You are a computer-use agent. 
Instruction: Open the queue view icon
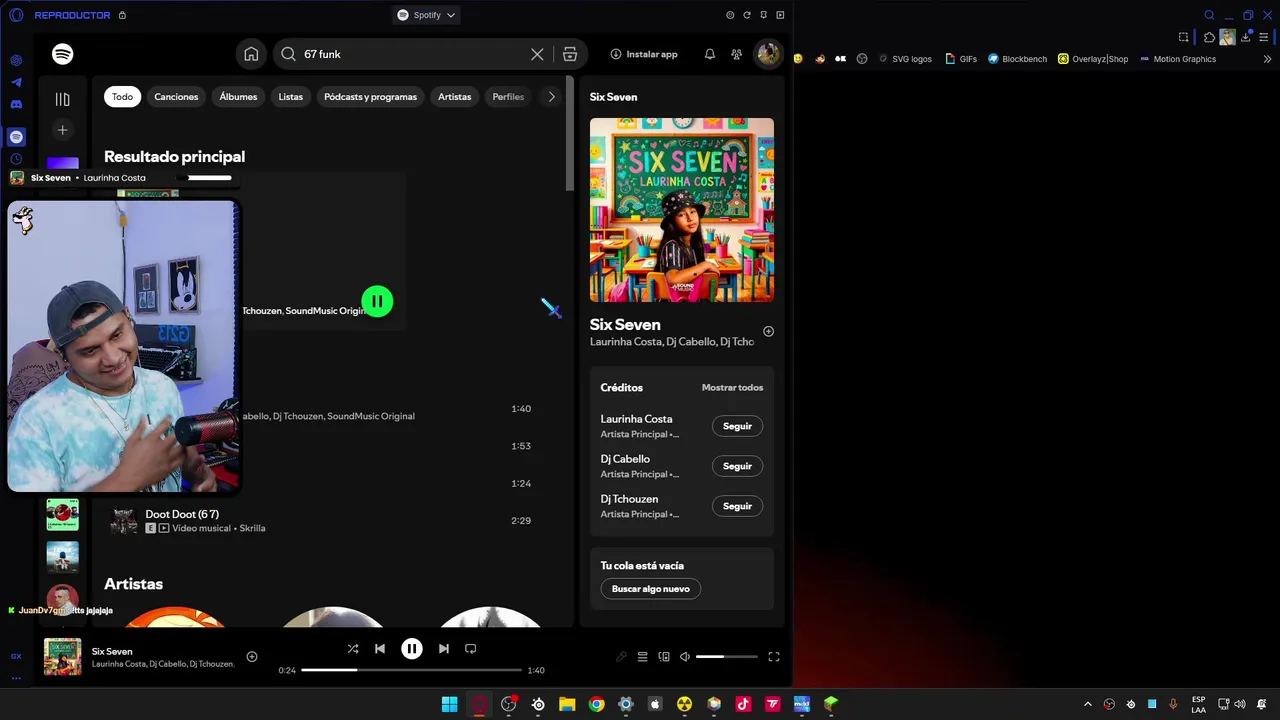643,657
